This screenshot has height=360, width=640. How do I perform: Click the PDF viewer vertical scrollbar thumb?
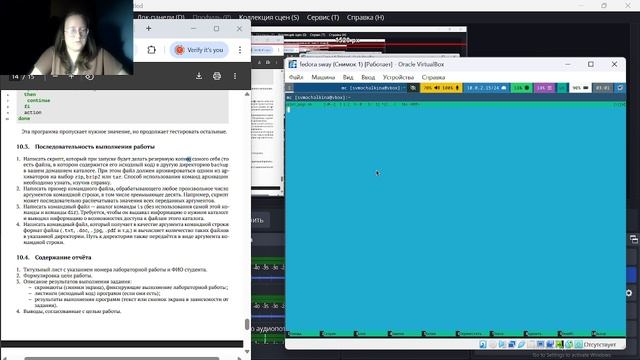pos(247,324)
